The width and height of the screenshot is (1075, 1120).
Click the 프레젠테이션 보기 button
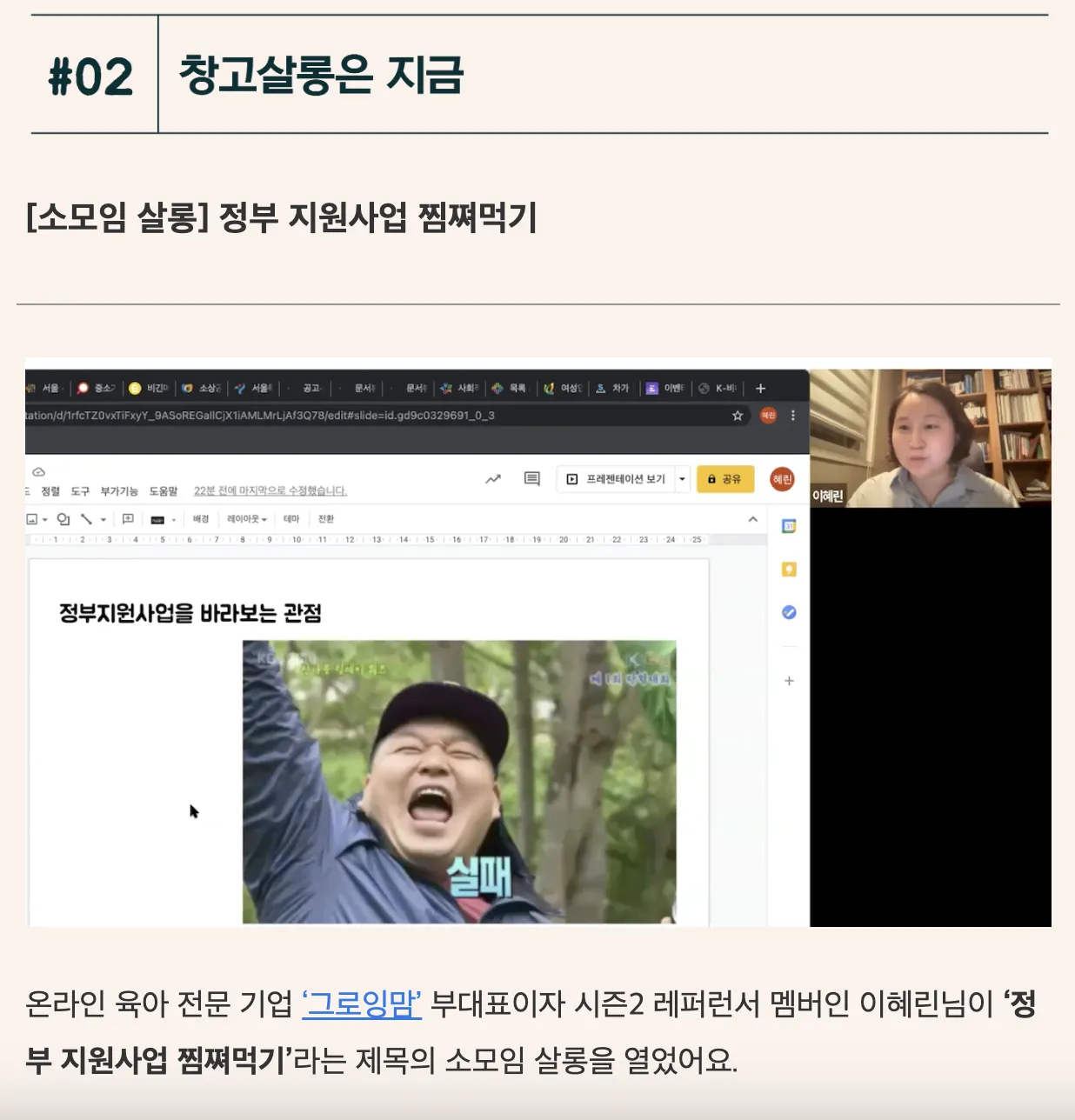(616, 479)
